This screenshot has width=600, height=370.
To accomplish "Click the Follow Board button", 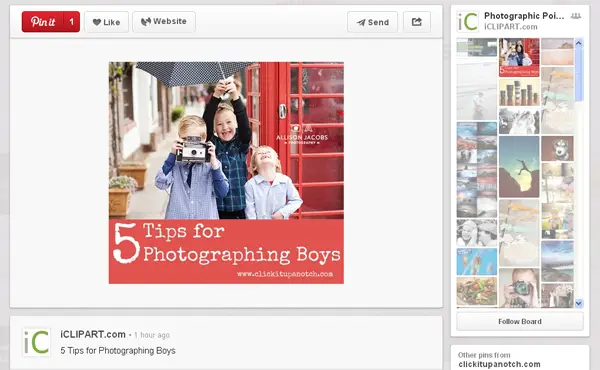I will (x=520, y=321).
